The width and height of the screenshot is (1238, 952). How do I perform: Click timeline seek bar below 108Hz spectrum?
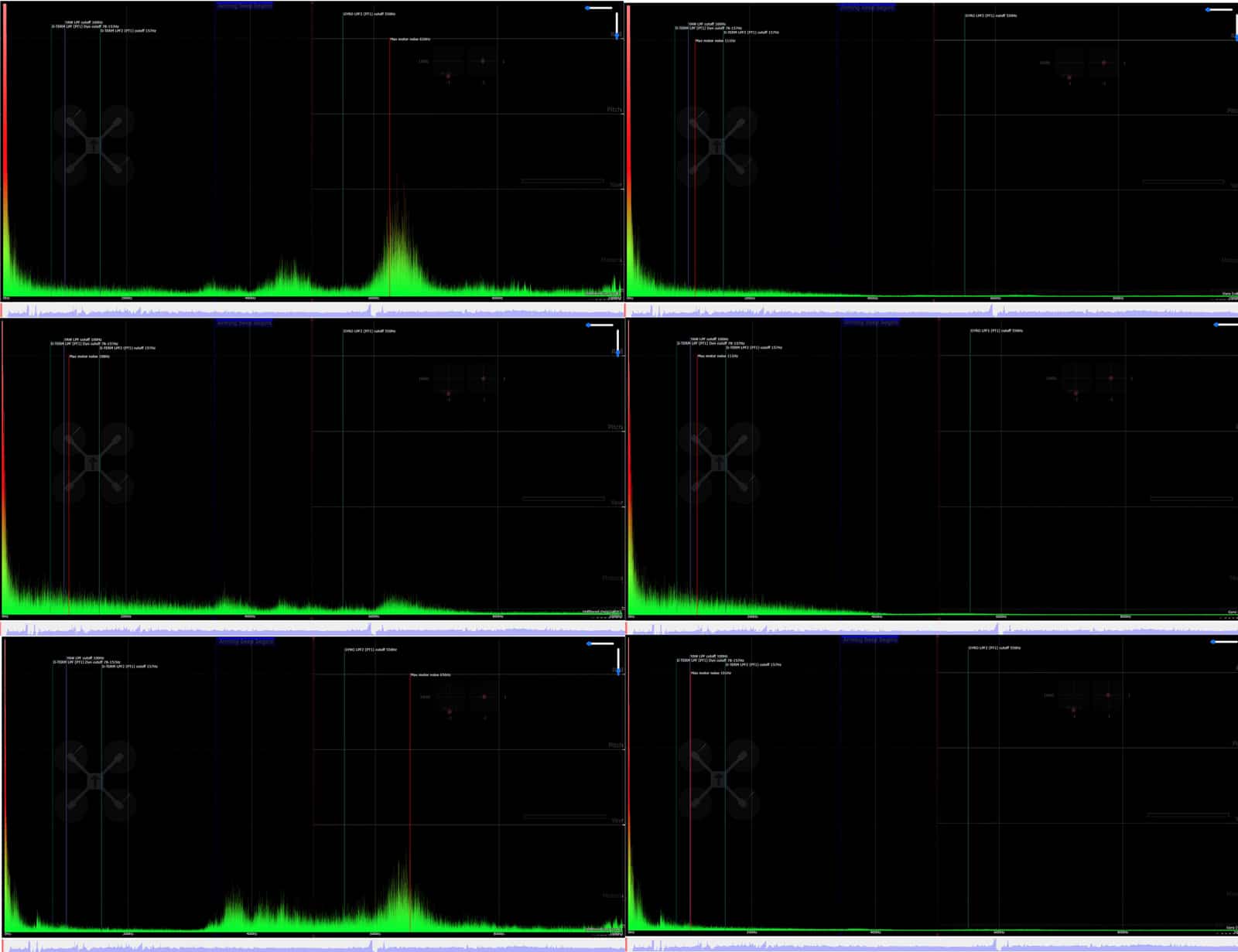(x=312, y=628)
